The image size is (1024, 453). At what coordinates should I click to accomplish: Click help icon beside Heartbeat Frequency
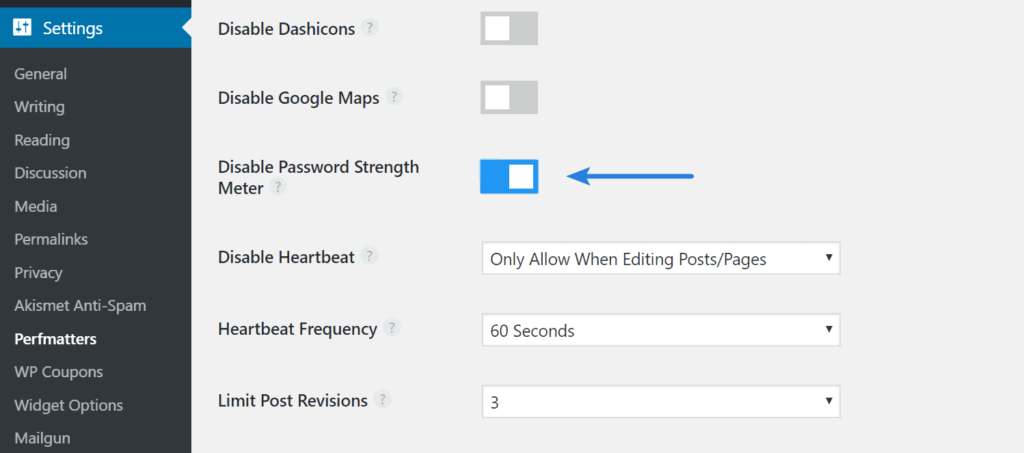(392, 328)
